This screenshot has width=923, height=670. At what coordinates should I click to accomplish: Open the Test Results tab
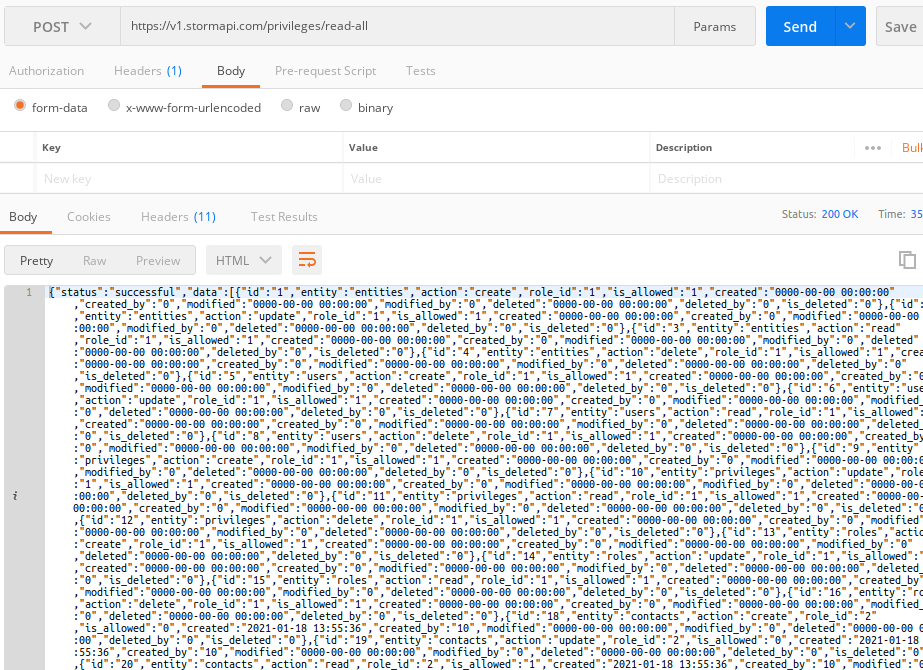284,217
